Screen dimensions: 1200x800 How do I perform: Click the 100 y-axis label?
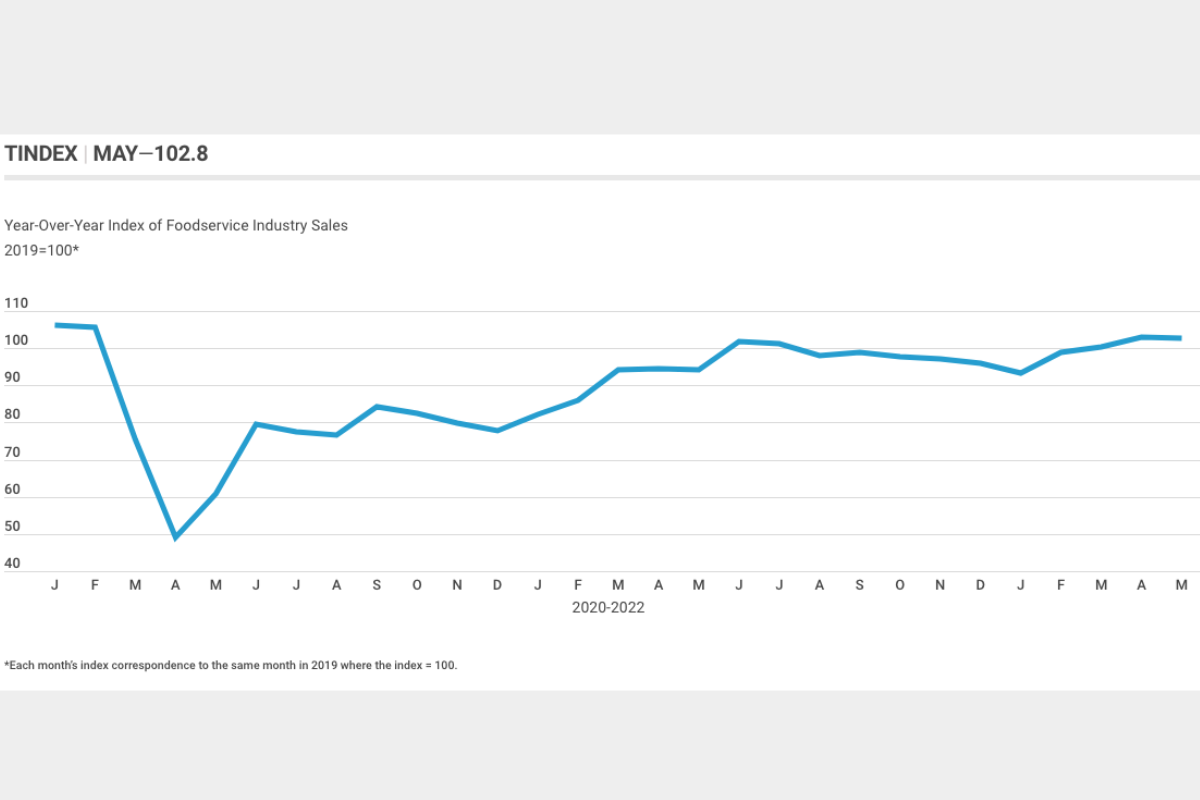point(16,341)
